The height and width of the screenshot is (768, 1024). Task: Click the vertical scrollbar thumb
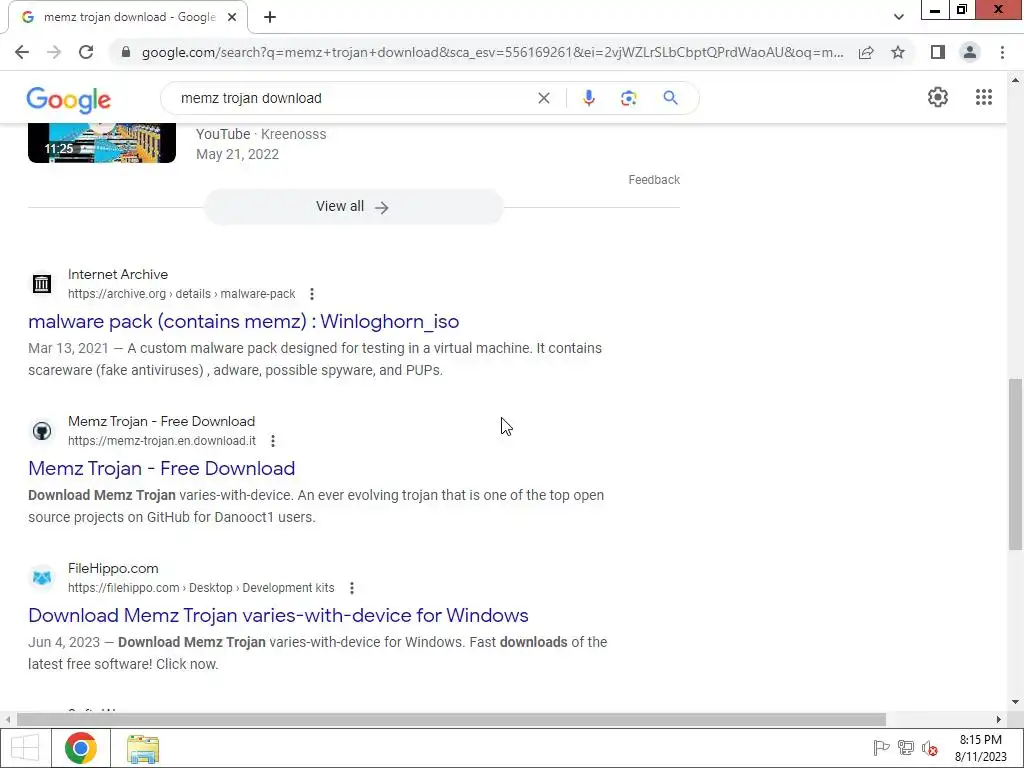[x=1015, y=464]
